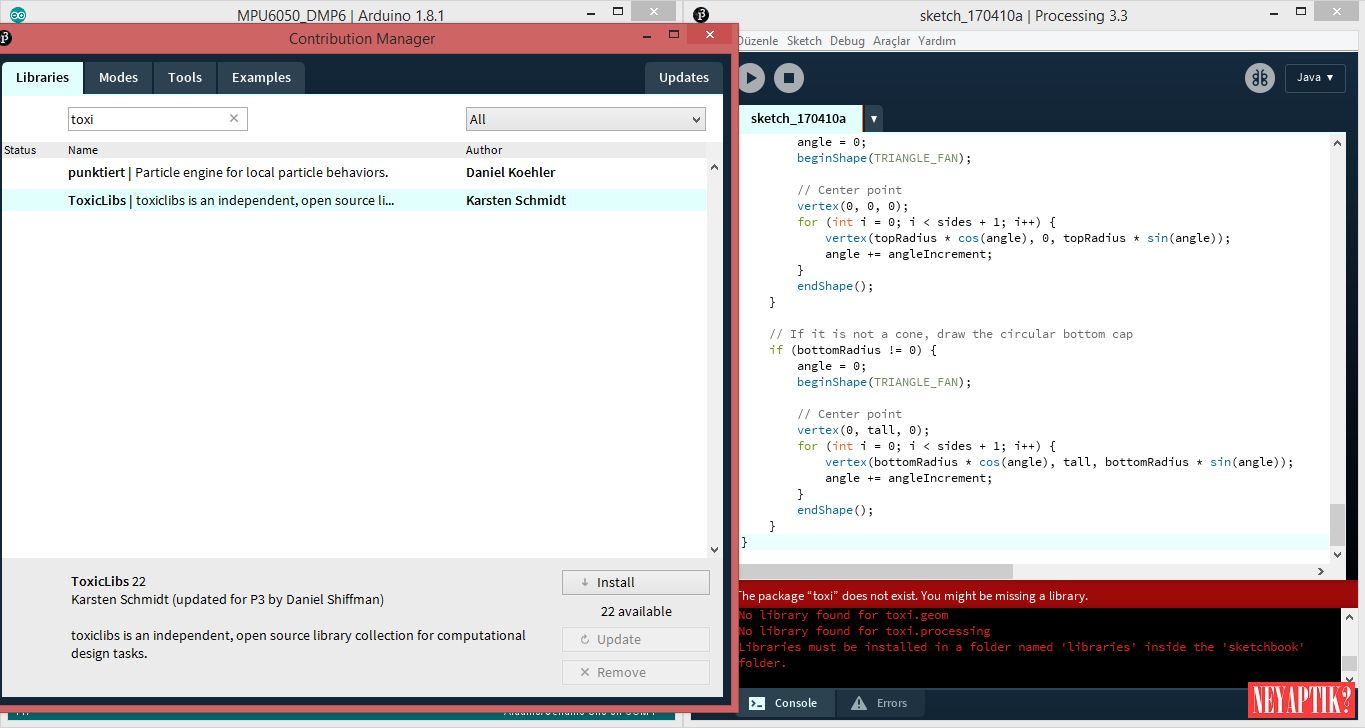Click the debugger butterfly icon in Processing
Screen dimensions: 1365x728
click(1260, 78)
